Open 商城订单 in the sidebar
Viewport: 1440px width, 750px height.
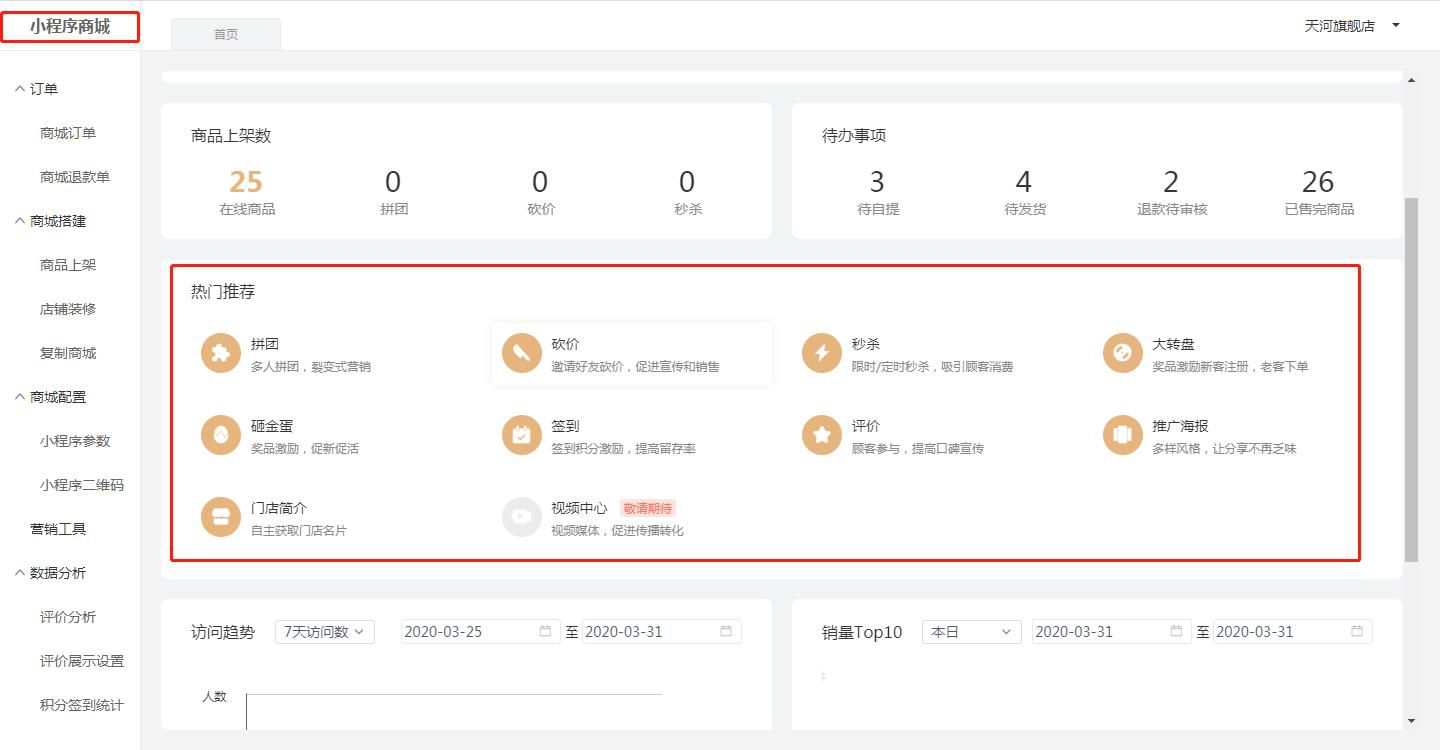click(68, 133)
